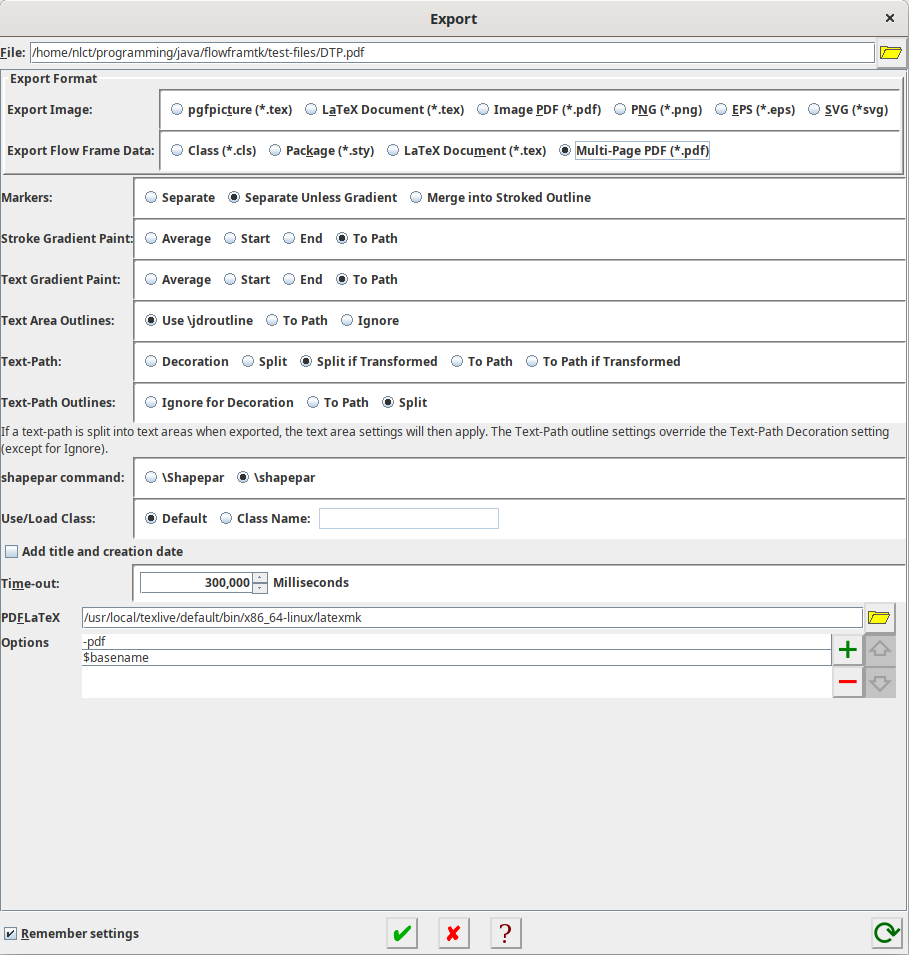Enable Add title and creation date

tap(11, 552)
